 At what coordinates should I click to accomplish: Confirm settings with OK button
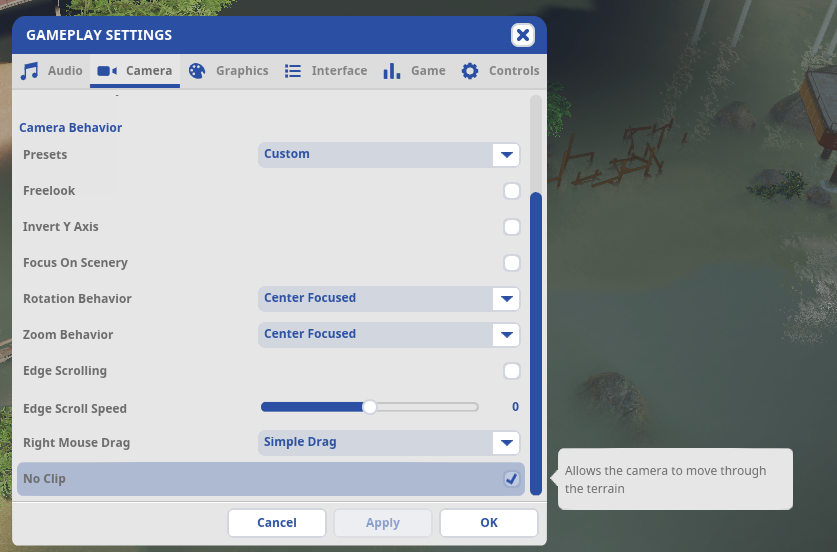[488, 523]
